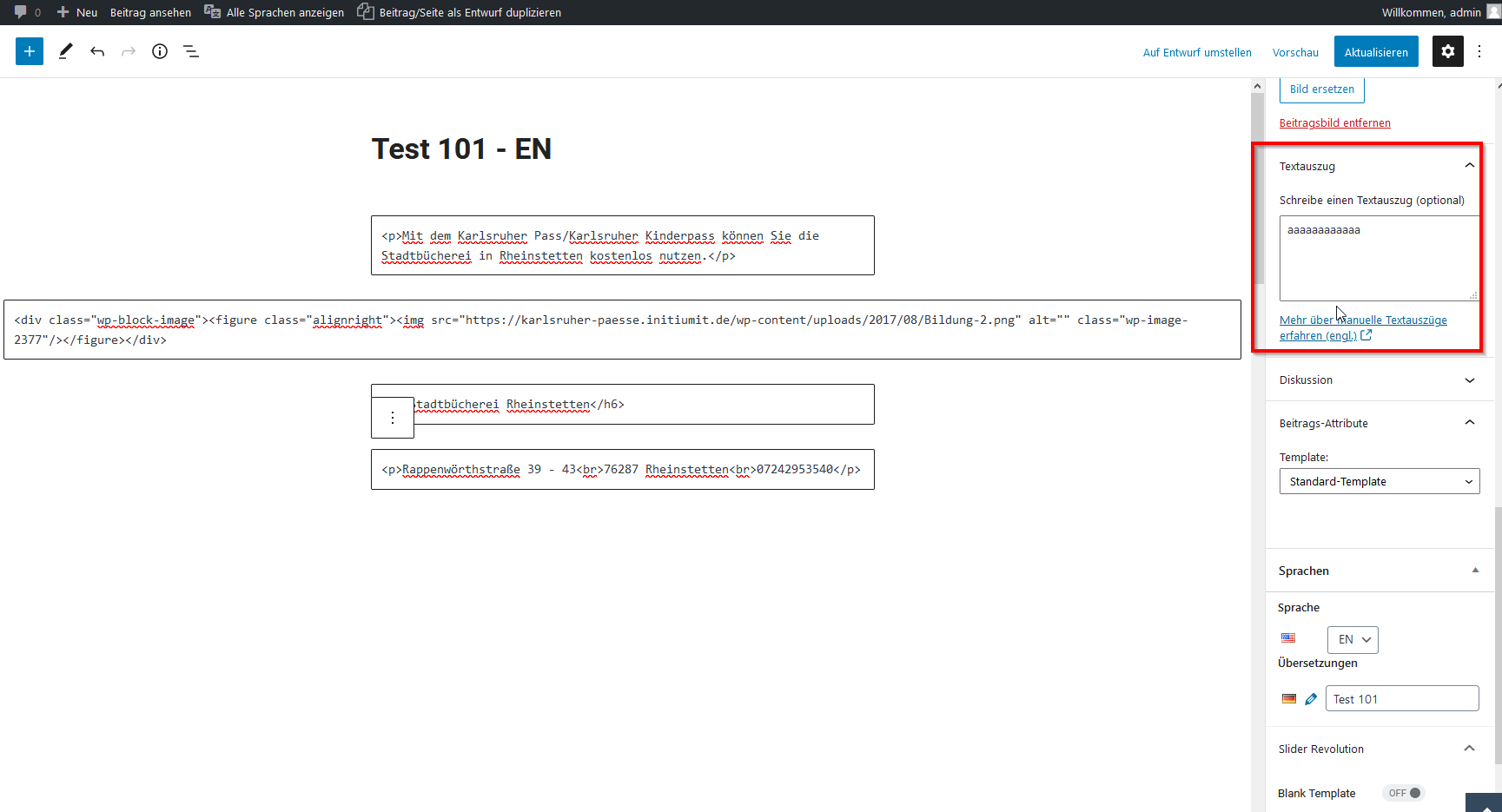This screenshot has width=1502, height=812.
Task: Select the wp-block-image HTML block
Action: tap(622, 329)
